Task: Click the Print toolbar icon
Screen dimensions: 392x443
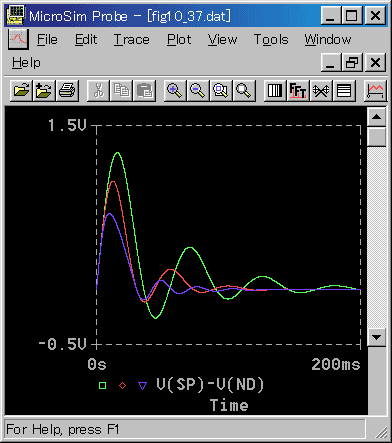Action: 67,90
